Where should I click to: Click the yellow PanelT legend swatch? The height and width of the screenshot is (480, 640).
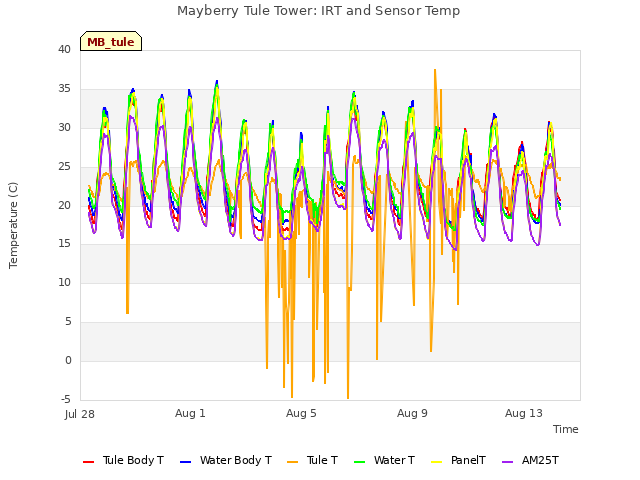[437, 462]
